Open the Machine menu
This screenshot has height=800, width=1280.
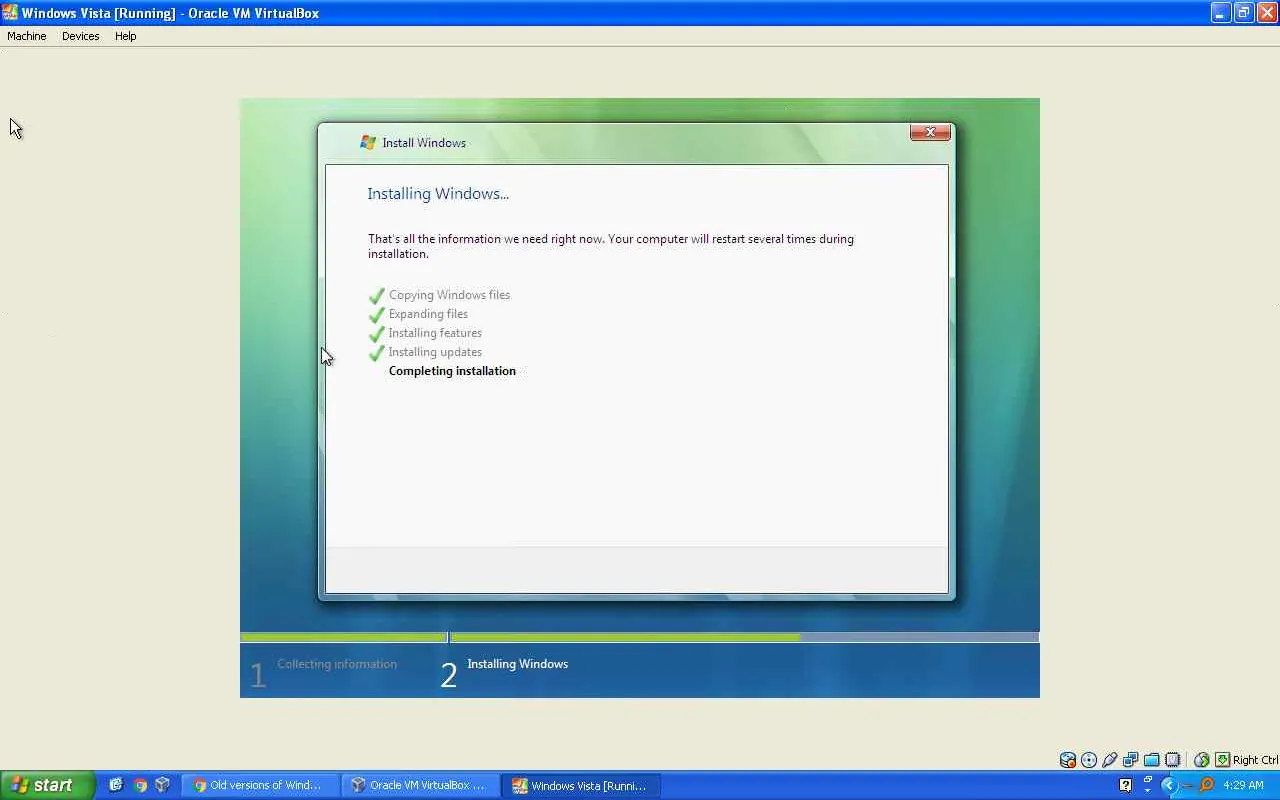[27, 36]
